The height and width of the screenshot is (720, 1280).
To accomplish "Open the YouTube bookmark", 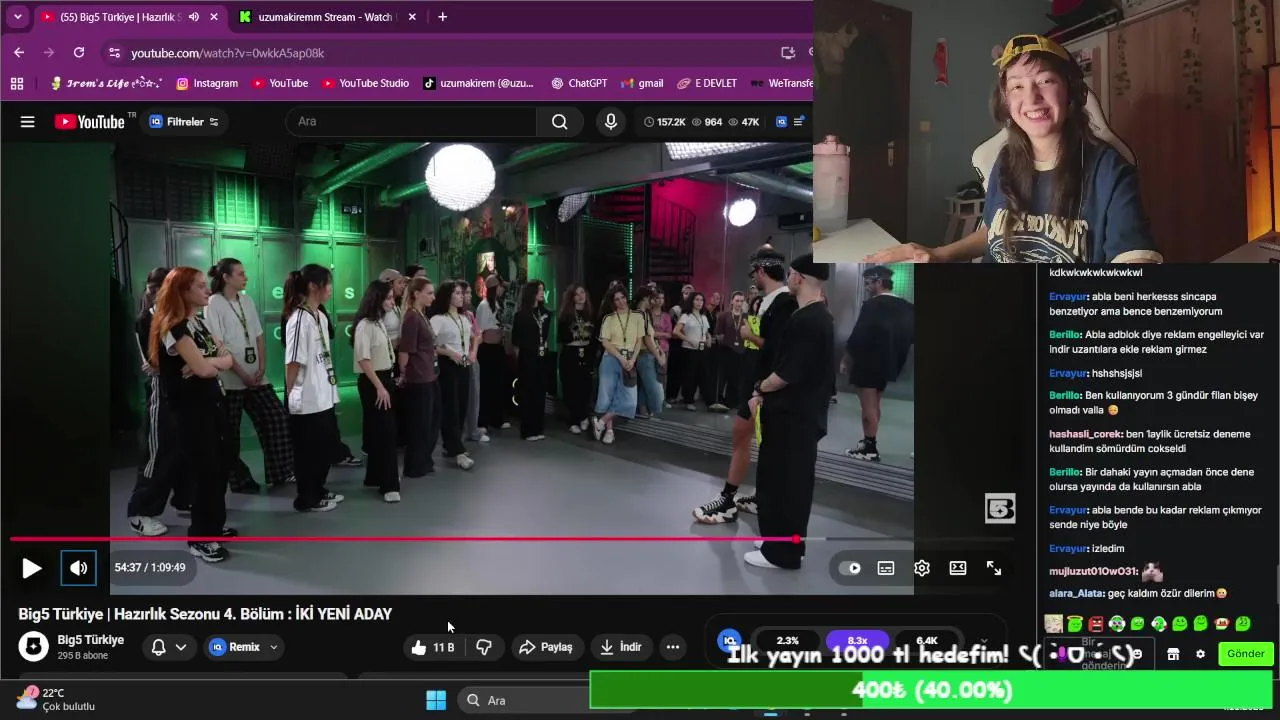I will point(280,83).
